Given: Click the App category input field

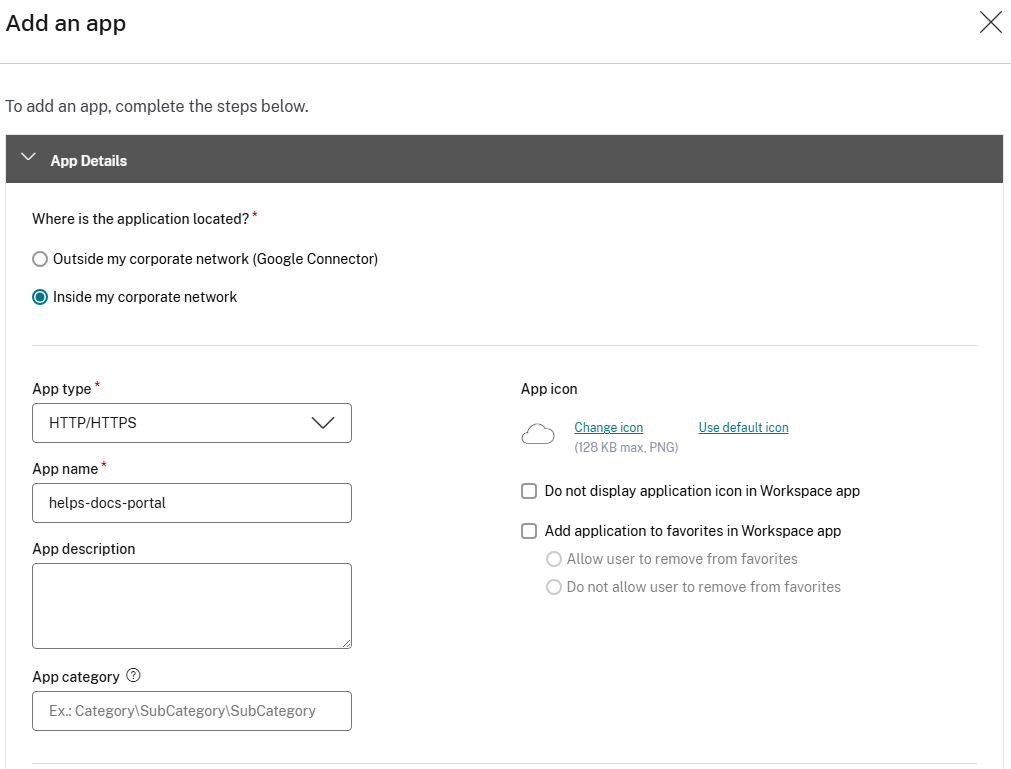Looking at the screenshot, I should pyautogui.click(x=191, y=711).
